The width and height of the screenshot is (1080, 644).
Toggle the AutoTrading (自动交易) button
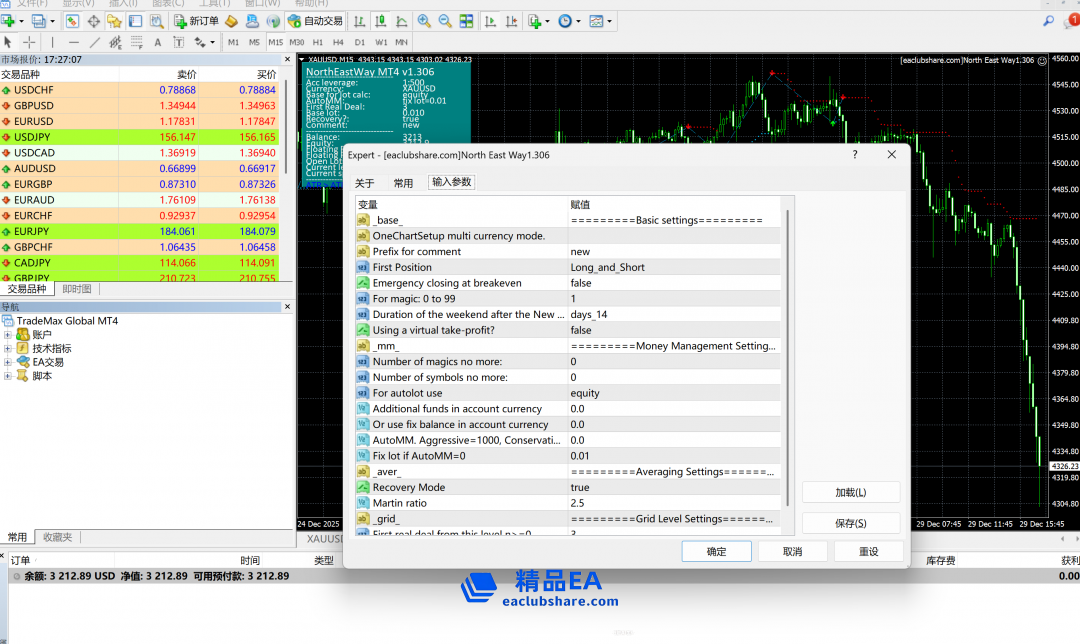[x=313, y=21]
